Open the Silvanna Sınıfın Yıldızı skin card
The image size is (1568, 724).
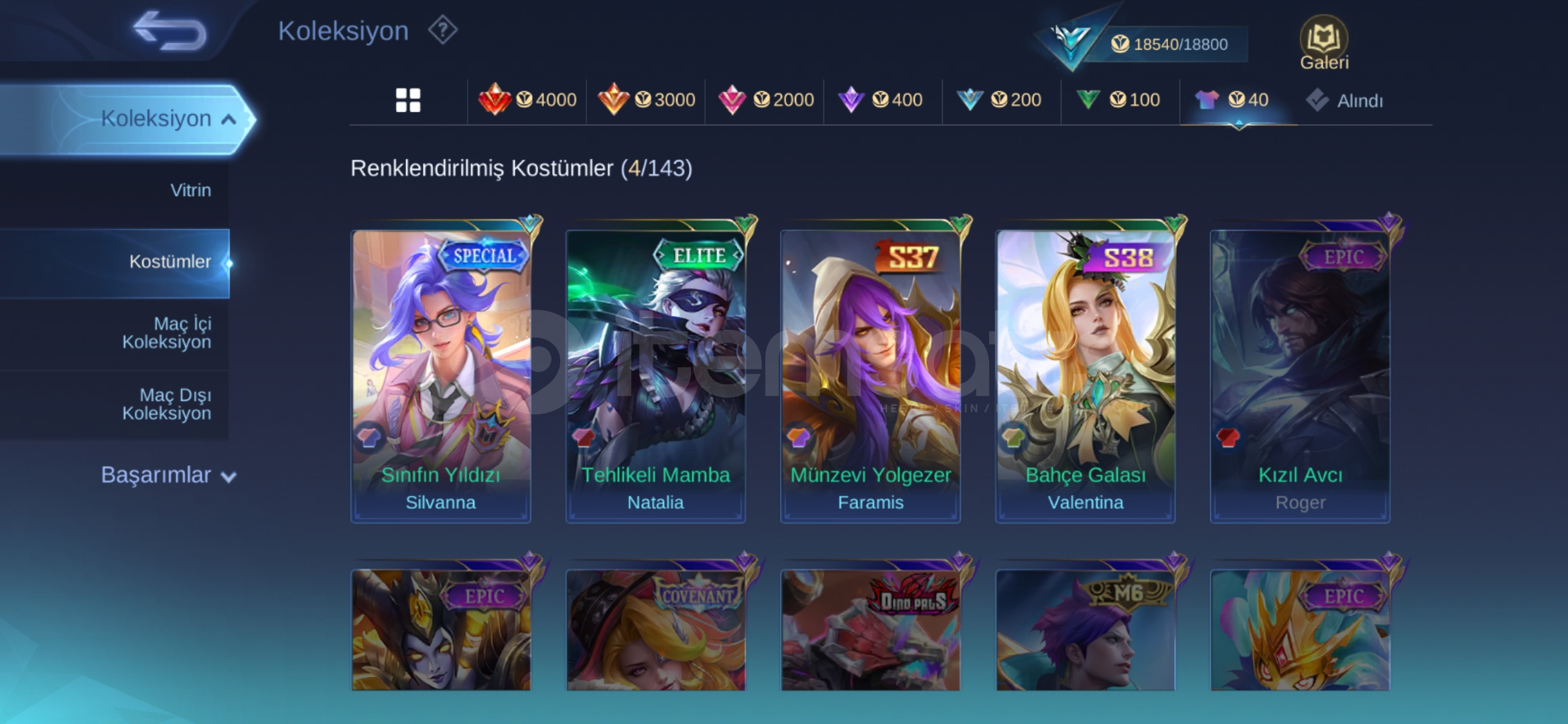pos(441,376)
